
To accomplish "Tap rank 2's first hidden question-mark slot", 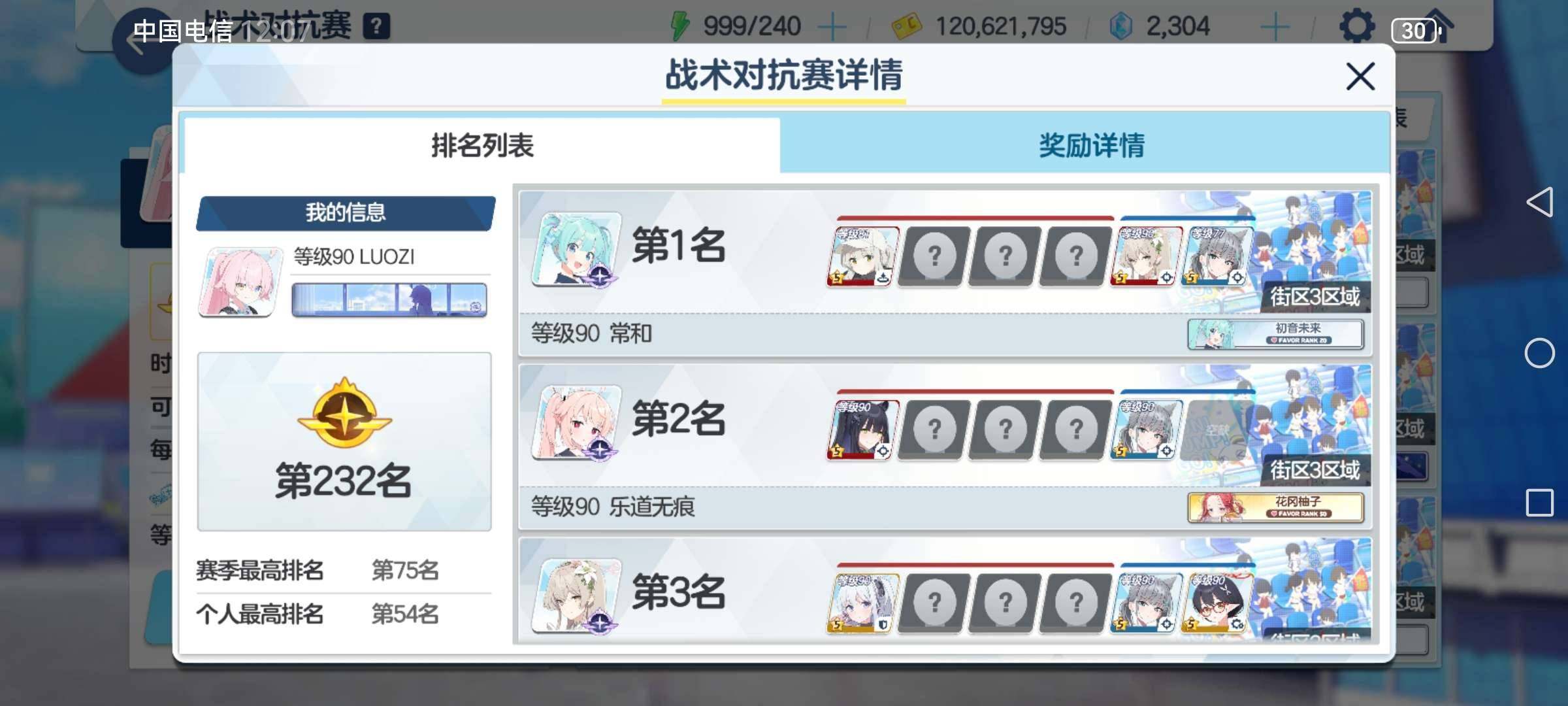I will click(x=934, y=429).
